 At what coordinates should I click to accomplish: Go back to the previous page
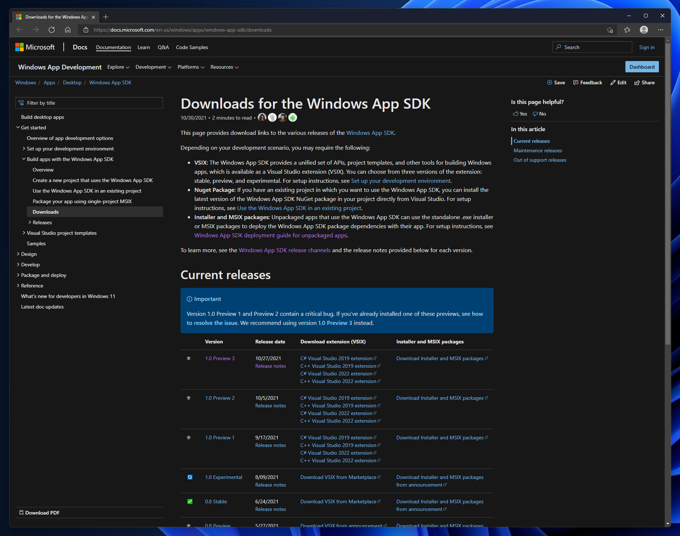(x=20, y=30)
